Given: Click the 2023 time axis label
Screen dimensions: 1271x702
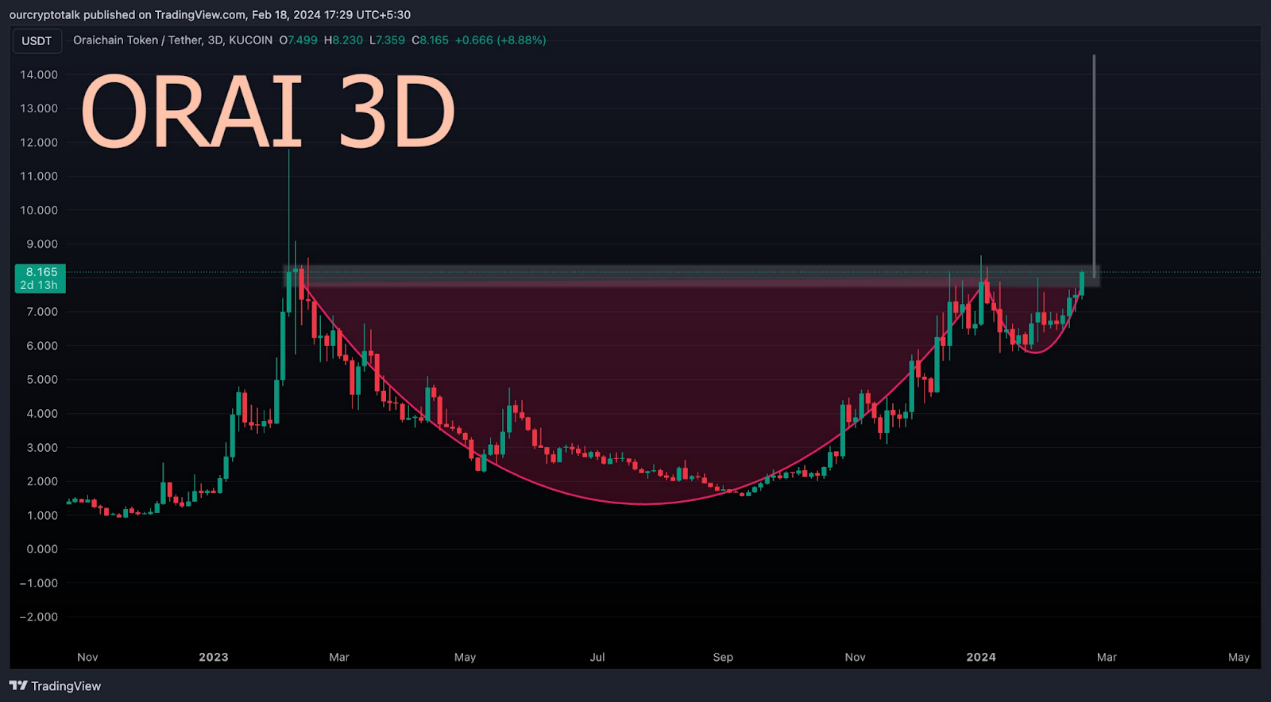Looking at the screenshot, I should tap(213, 657).
